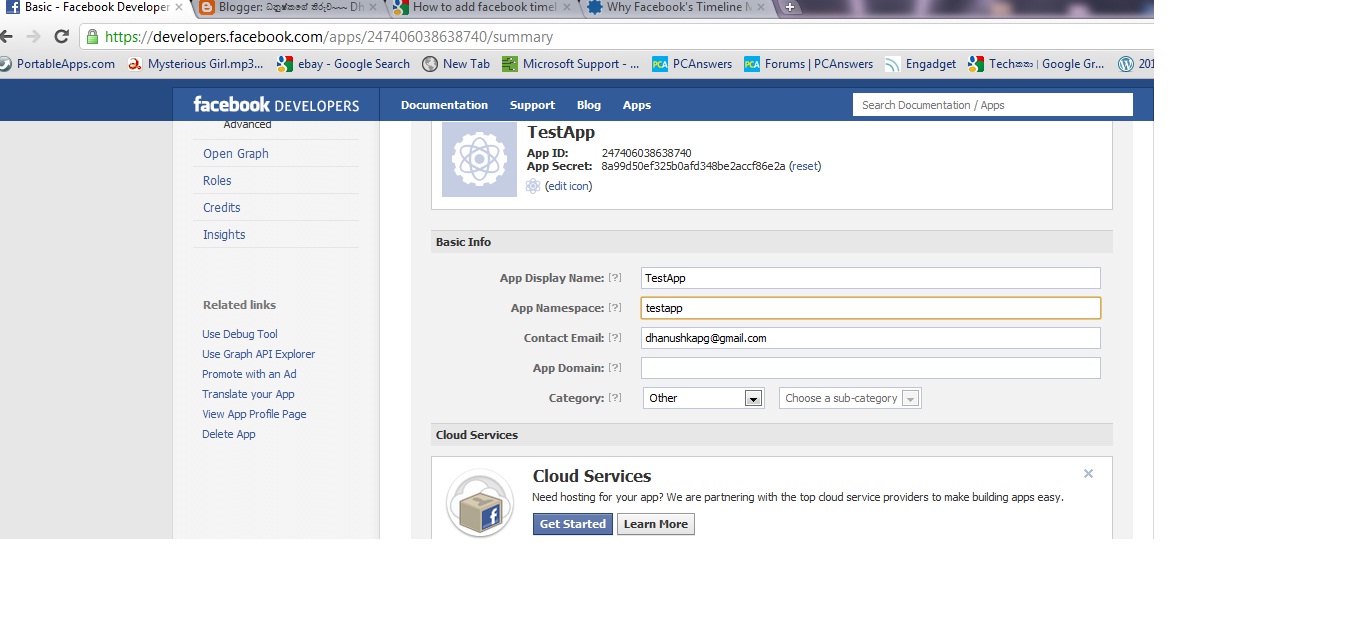Click the Advanced sidebar item

(x=247, y=125)
